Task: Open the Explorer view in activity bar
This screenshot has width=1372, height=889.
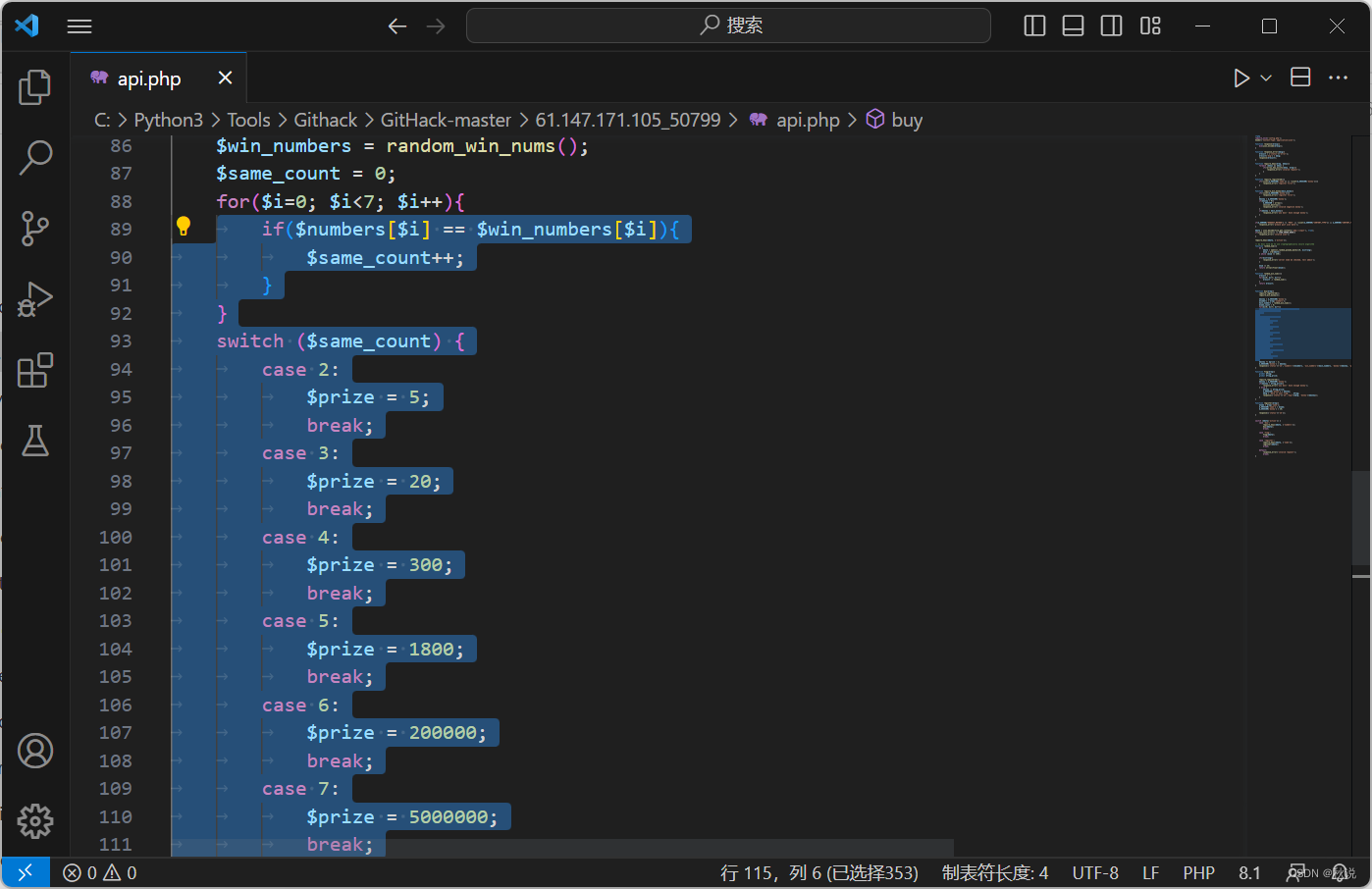Action: tap(35, 87)
